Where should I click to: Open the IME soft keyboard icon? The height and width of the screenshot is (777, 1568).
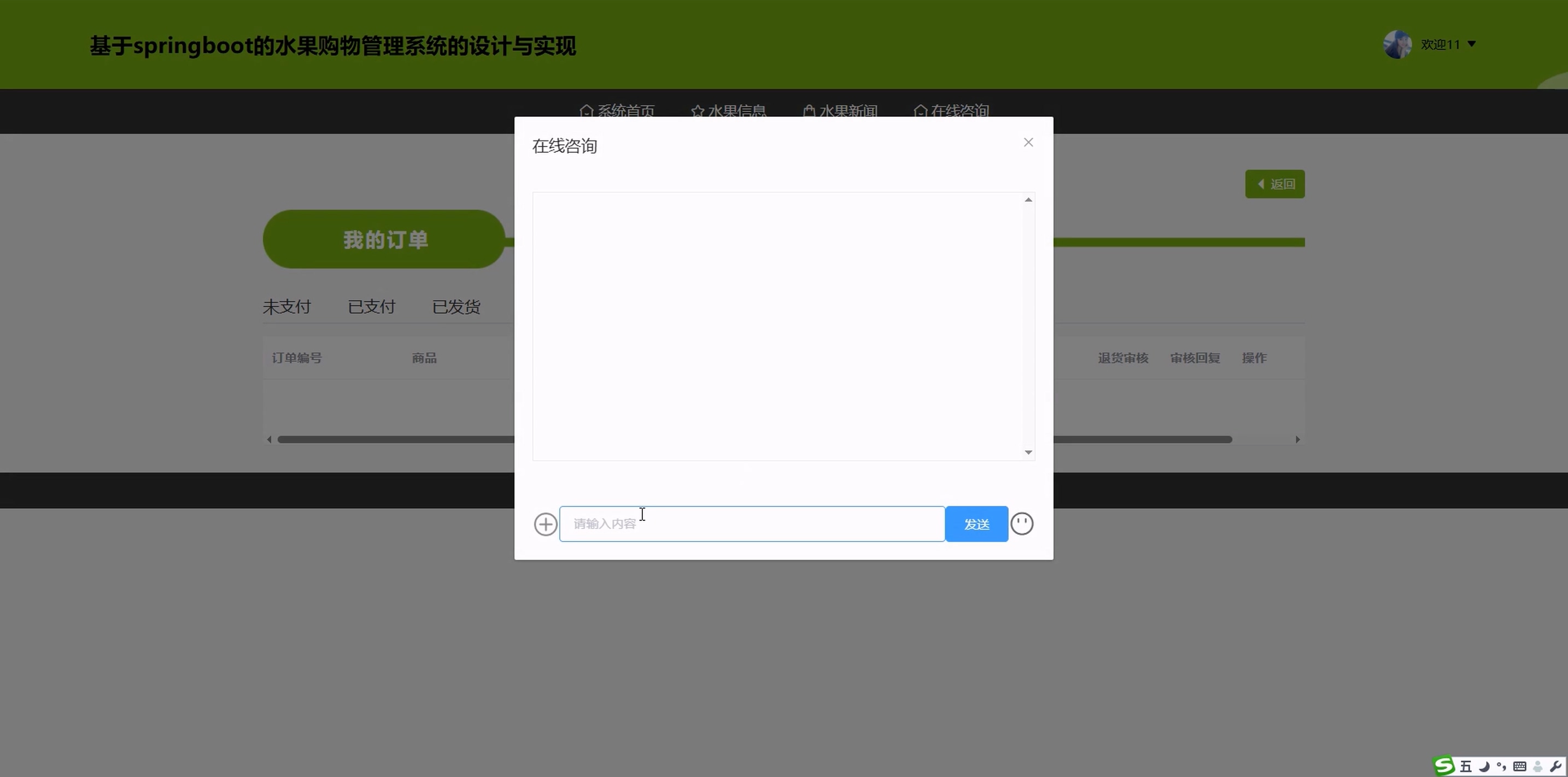(1520, 767)
